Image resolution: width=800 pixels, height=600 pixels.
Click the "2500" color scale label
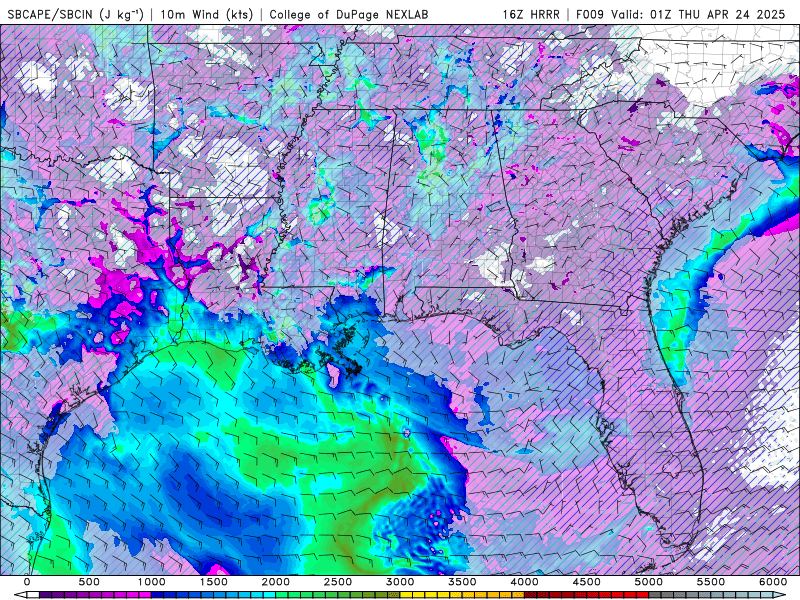[x=338, y=582]
